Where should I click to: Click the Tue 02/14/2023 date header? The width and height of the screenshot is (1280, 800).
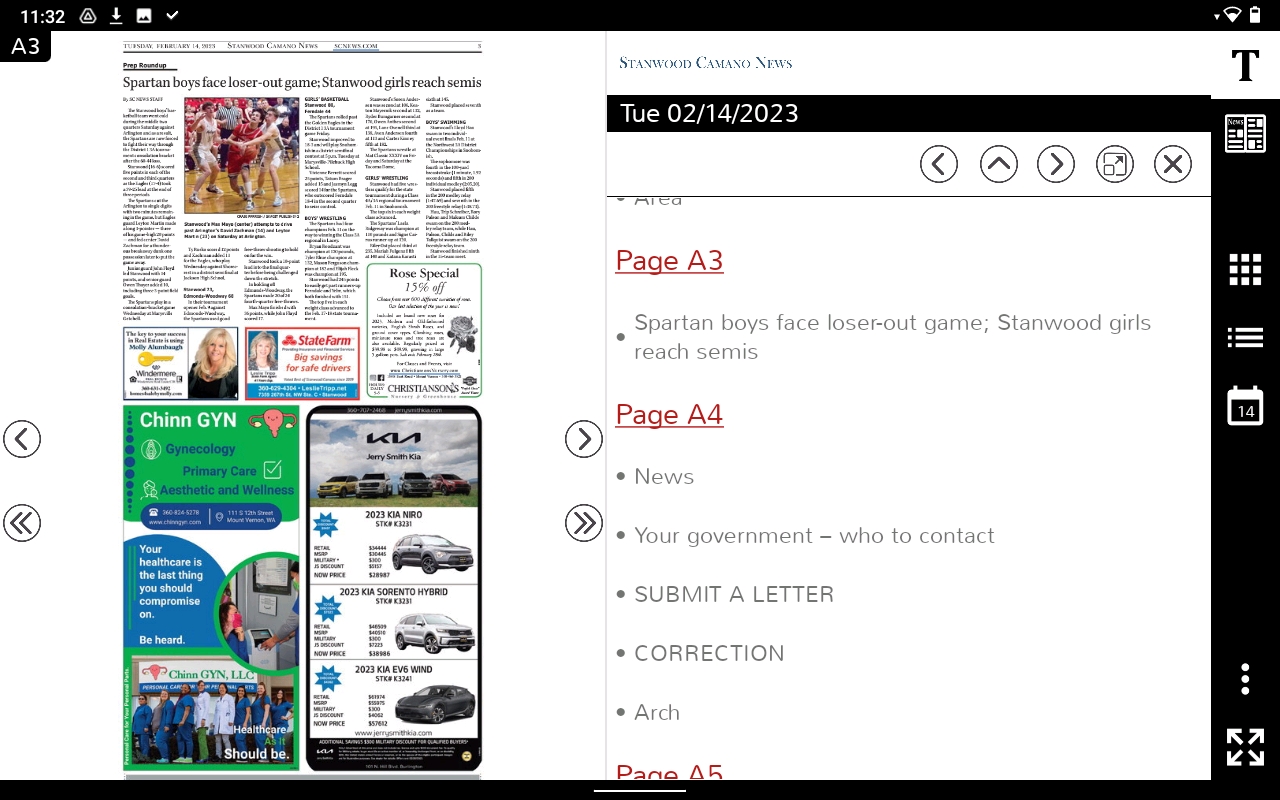tap(709, 113)
